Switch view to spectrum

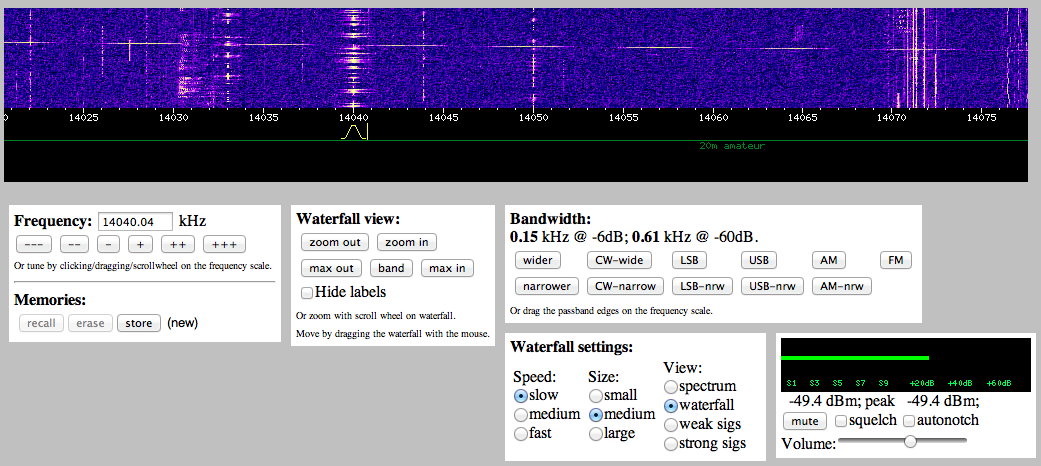pyautogui.click(x=670, y=386)
